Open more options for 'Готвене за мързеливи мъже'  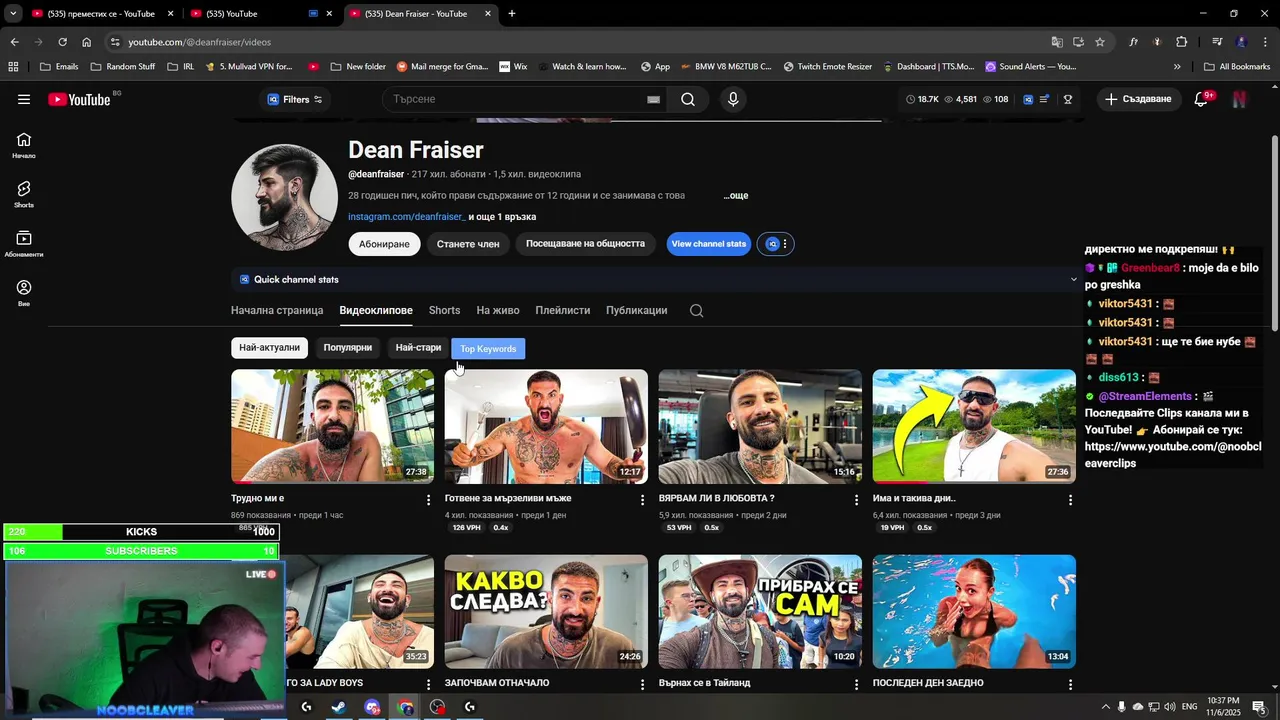point(643,499)
